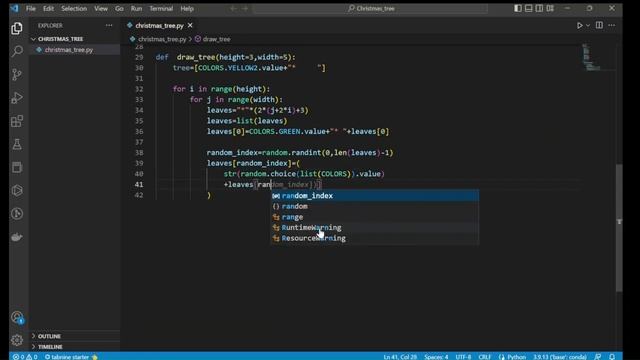The width and height of the screenshot is (640, 360).
Task: Open the Manage gear settings menu
Action: pyautogui.click(x=17, y=340)
